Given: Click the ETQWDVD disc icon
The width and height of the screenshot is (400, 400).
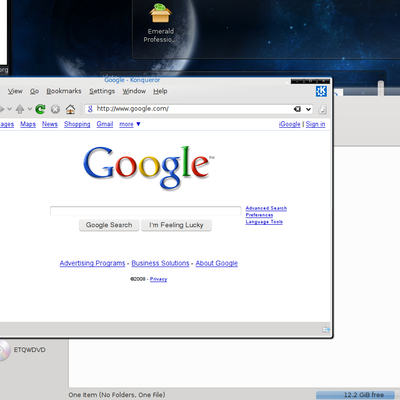Looking at the screenshot, I should (x=4, y=350).
